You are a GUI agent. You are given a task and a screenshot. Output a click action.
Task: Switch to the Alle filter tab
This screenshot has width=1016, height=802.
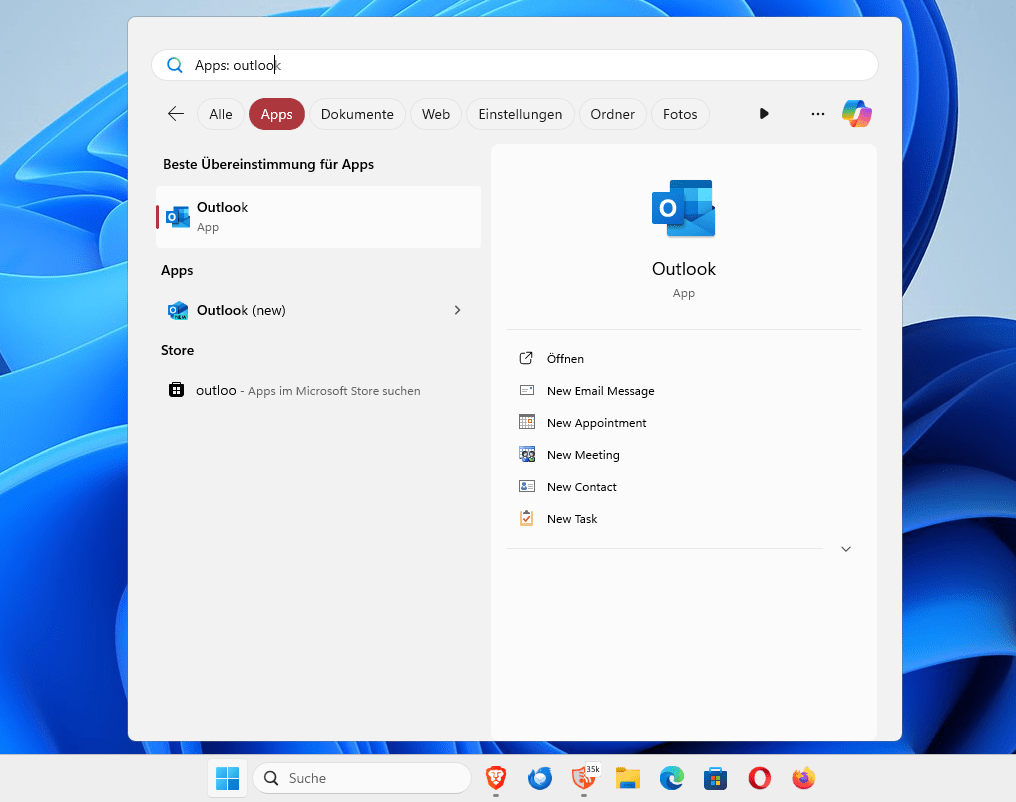point(221,114)
